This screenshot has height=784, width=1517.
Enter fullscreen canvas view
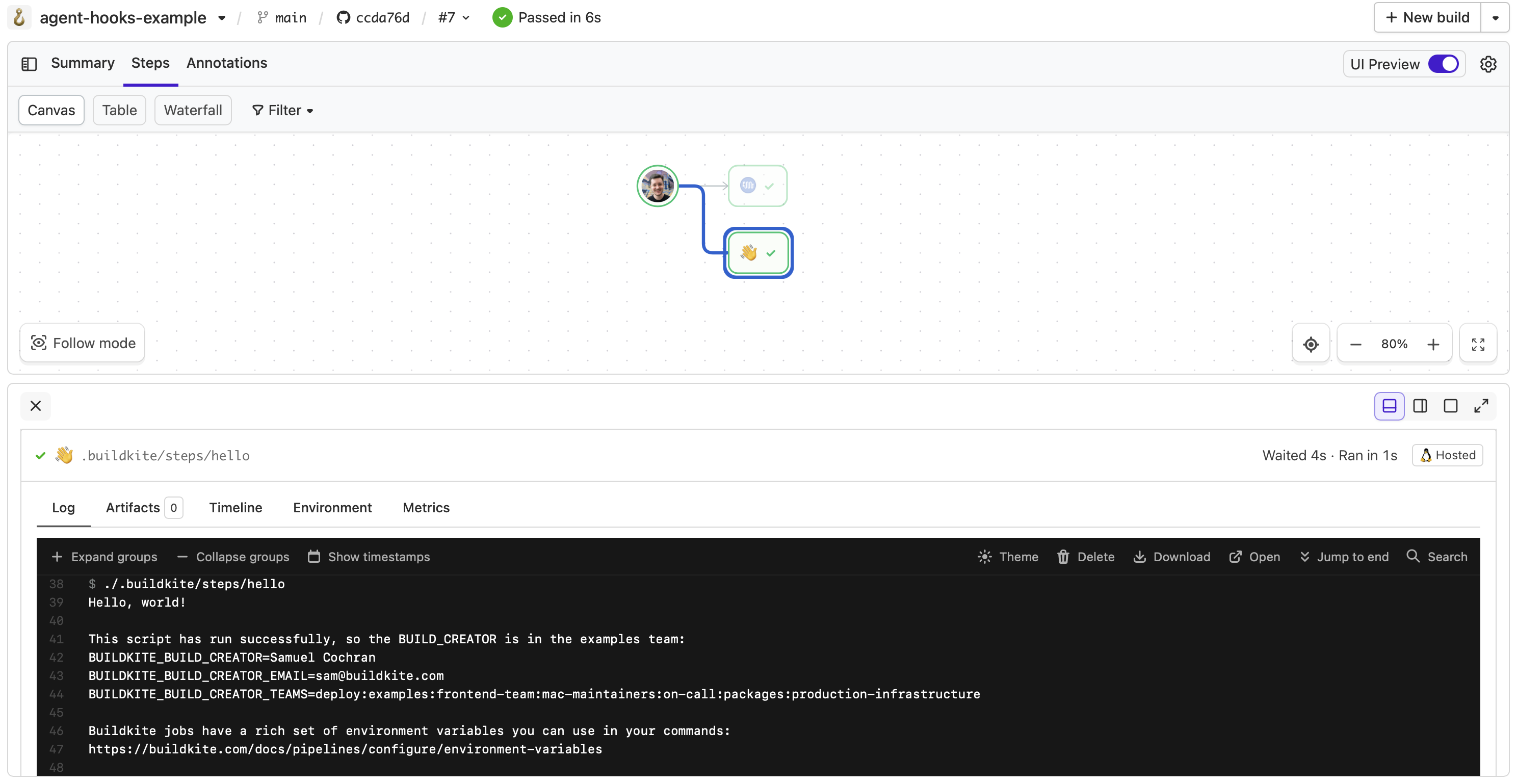(x=1478, y=344)
